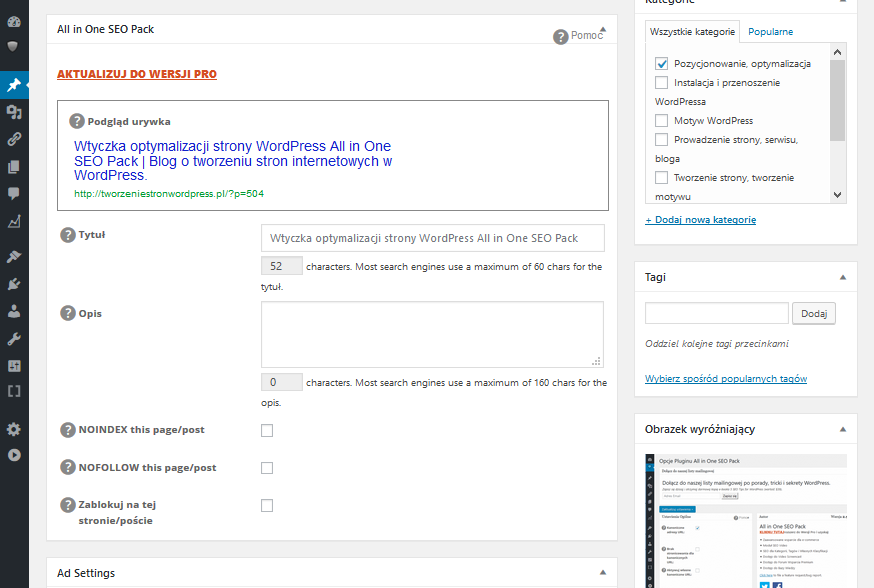Enable NOFOLLOW this page/post checkbox

pos(267,468)
